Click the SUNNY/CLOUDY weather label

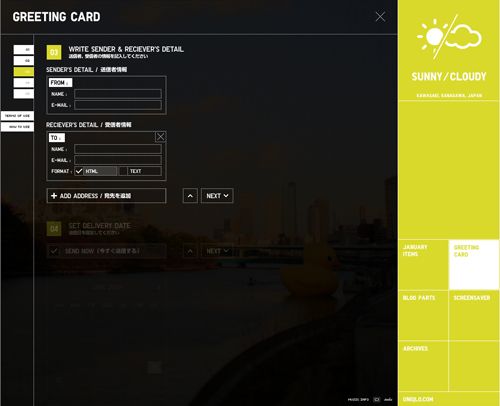click(449, 77)
